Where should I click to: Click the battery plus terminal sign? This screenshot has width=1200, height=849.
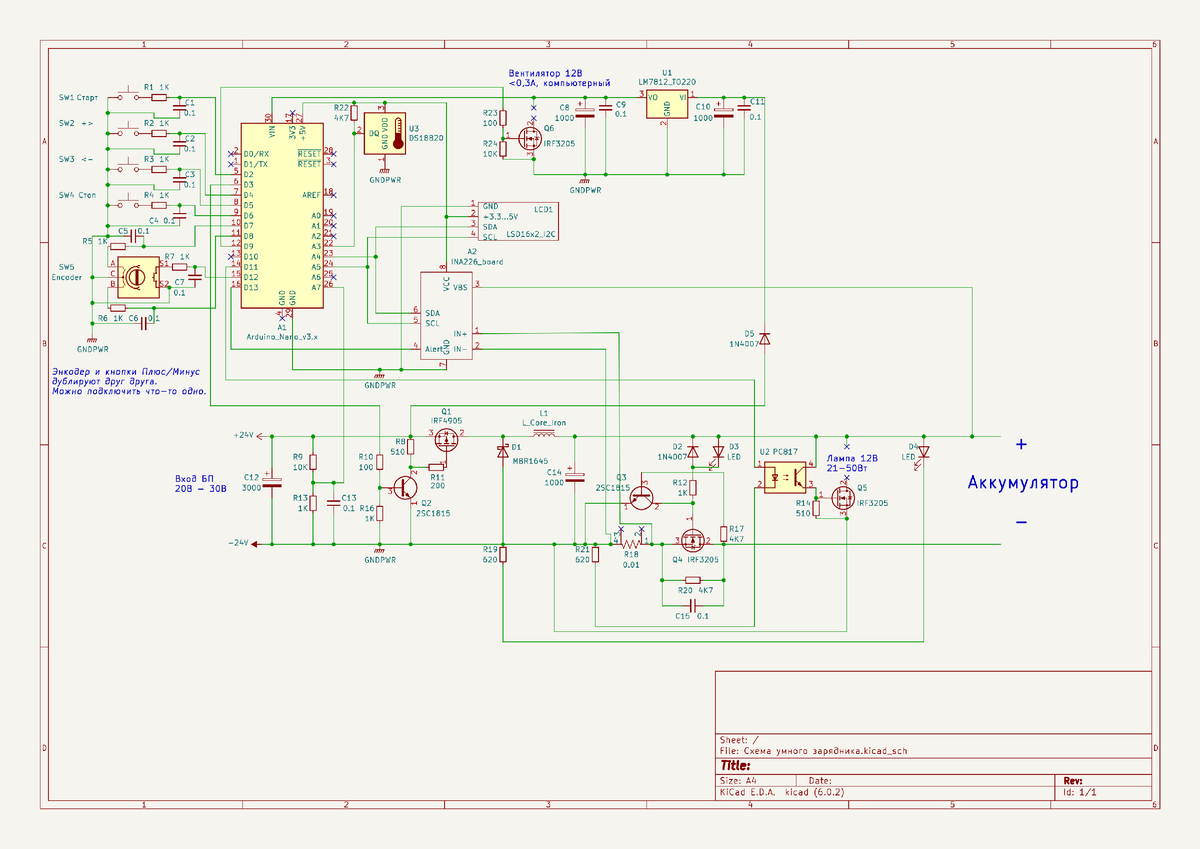pos(1021,443)
